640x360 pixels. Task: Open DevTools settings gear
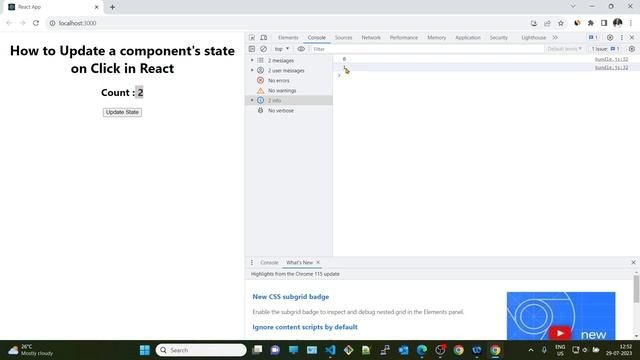click(x=610, y=38)
